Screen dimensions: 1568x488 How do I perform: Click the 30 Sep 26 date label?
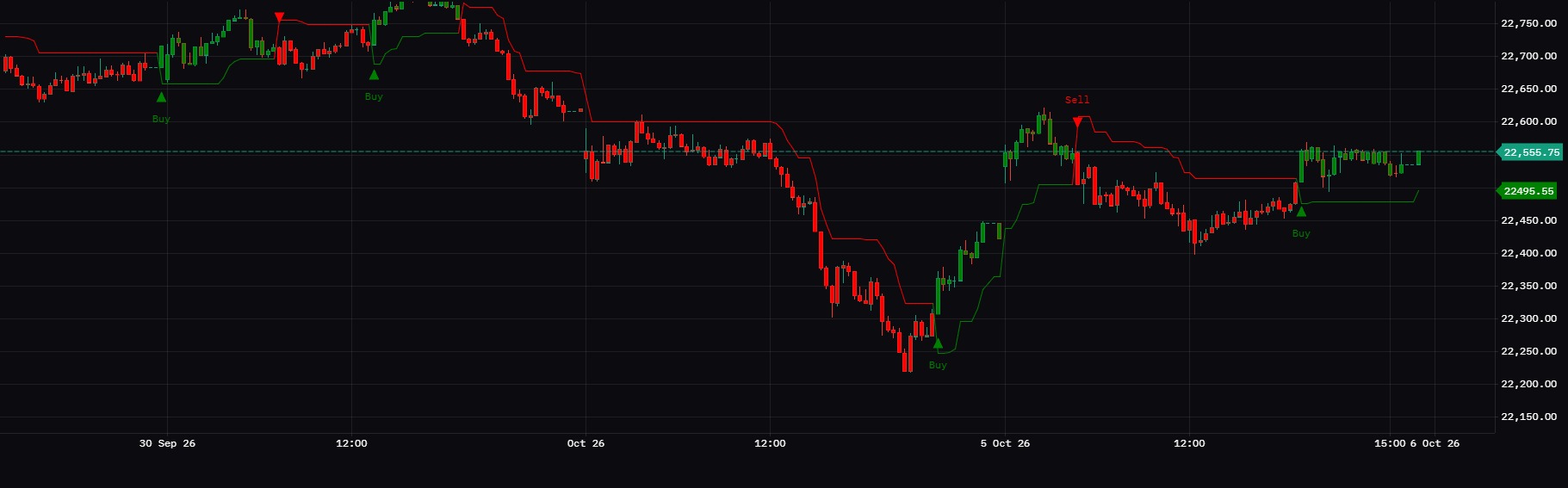click(167, 443)
